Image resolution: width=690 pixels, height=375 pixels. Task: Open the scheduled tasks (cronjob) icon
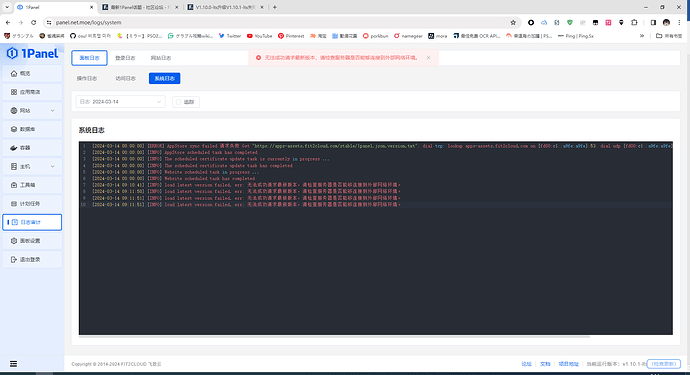[x=14, y=203]
